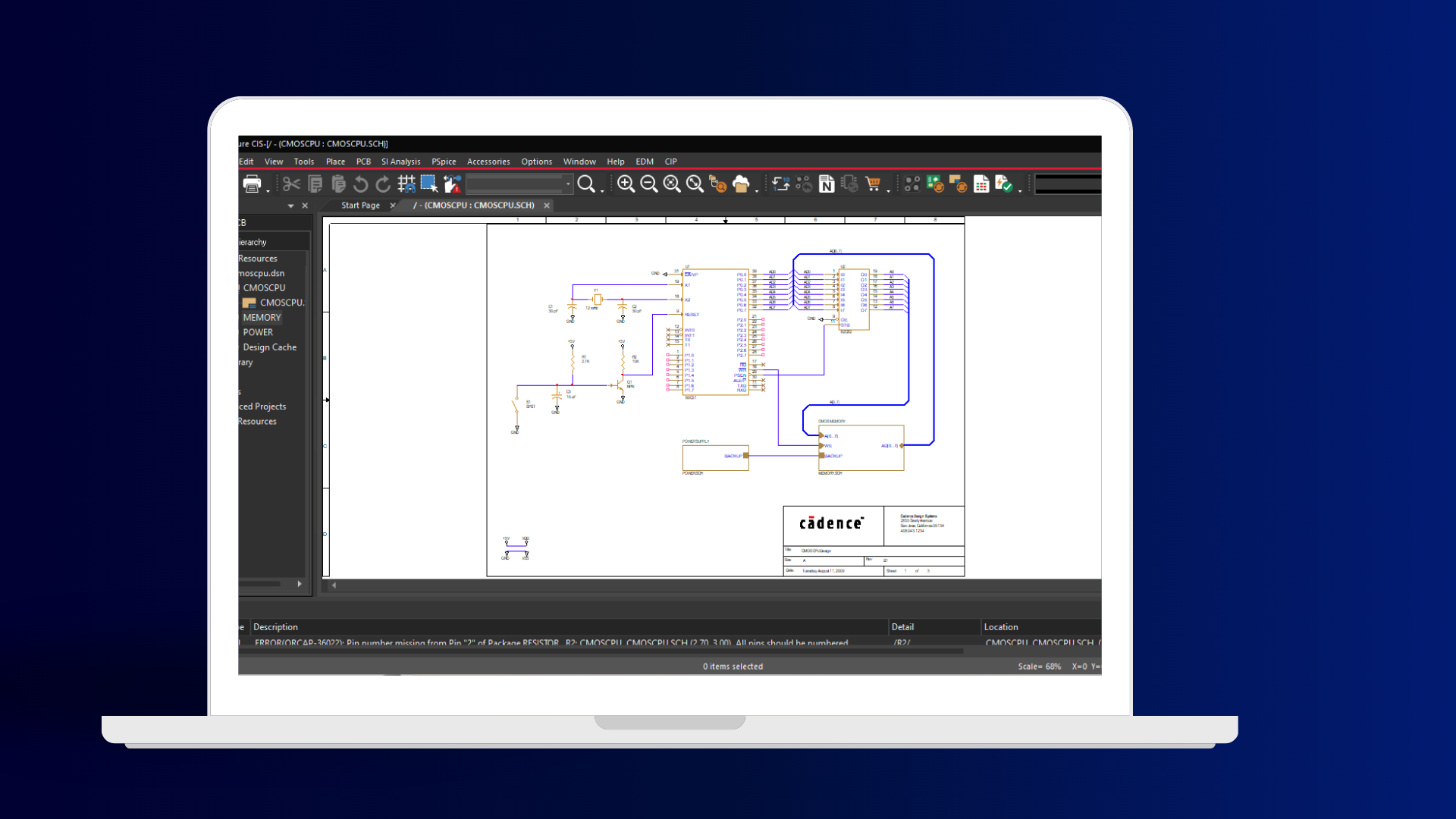
Task: Zoom out of the schematic
Action: pos(649,184)
